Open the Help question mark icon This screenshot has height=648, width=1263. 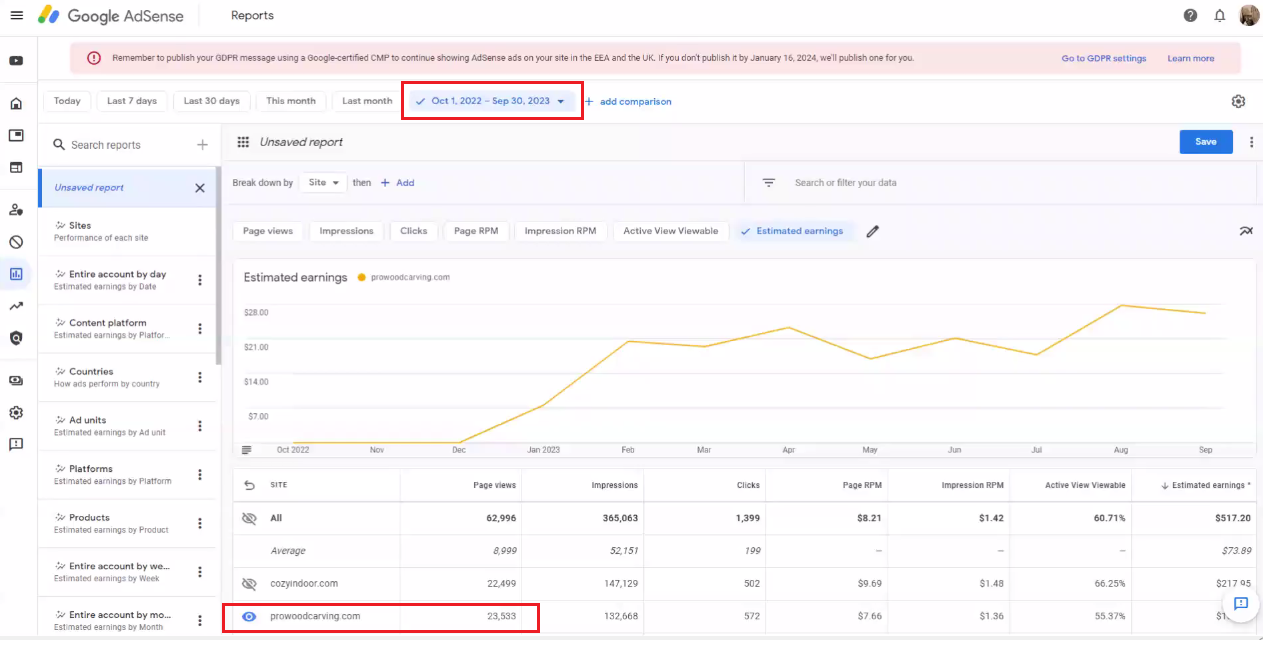tap(1190, 15)
